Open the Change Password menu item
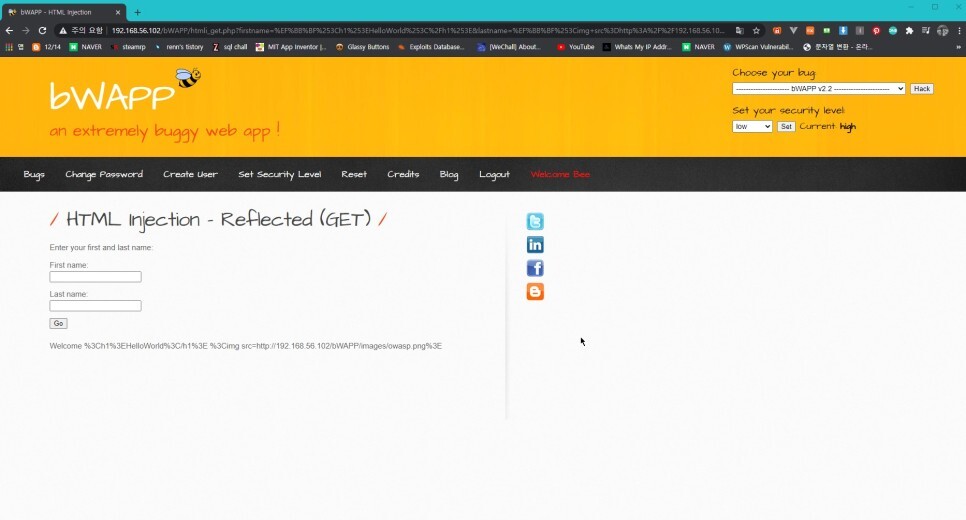966x520 pixels. 104,174
